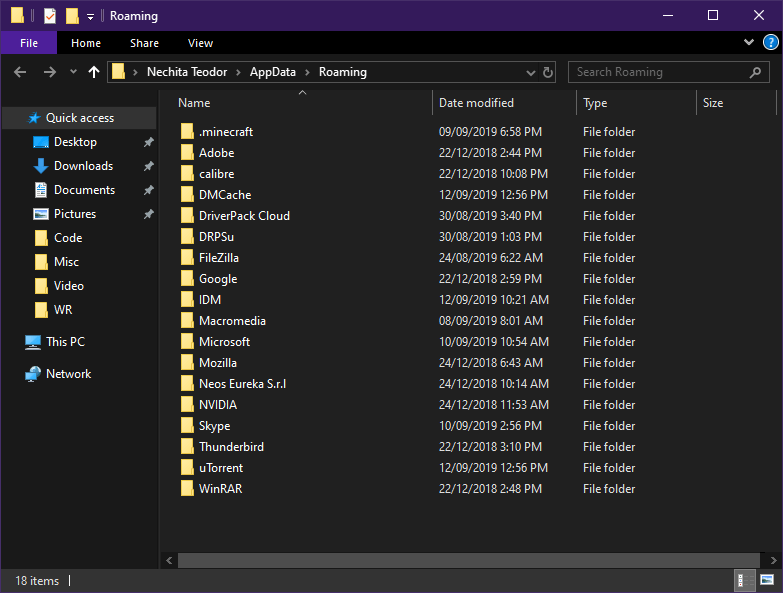Open the address bar history dropdown

pos(530,73)
